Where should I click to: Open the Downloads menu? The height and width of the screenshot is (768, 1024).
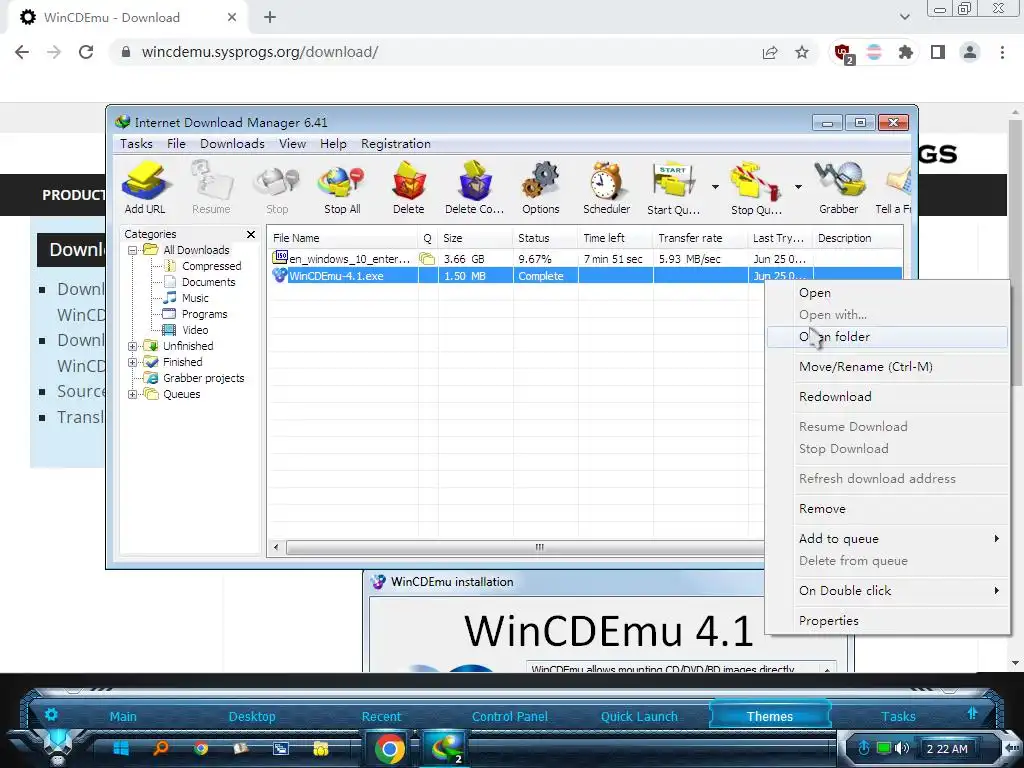tap(232, 144)
